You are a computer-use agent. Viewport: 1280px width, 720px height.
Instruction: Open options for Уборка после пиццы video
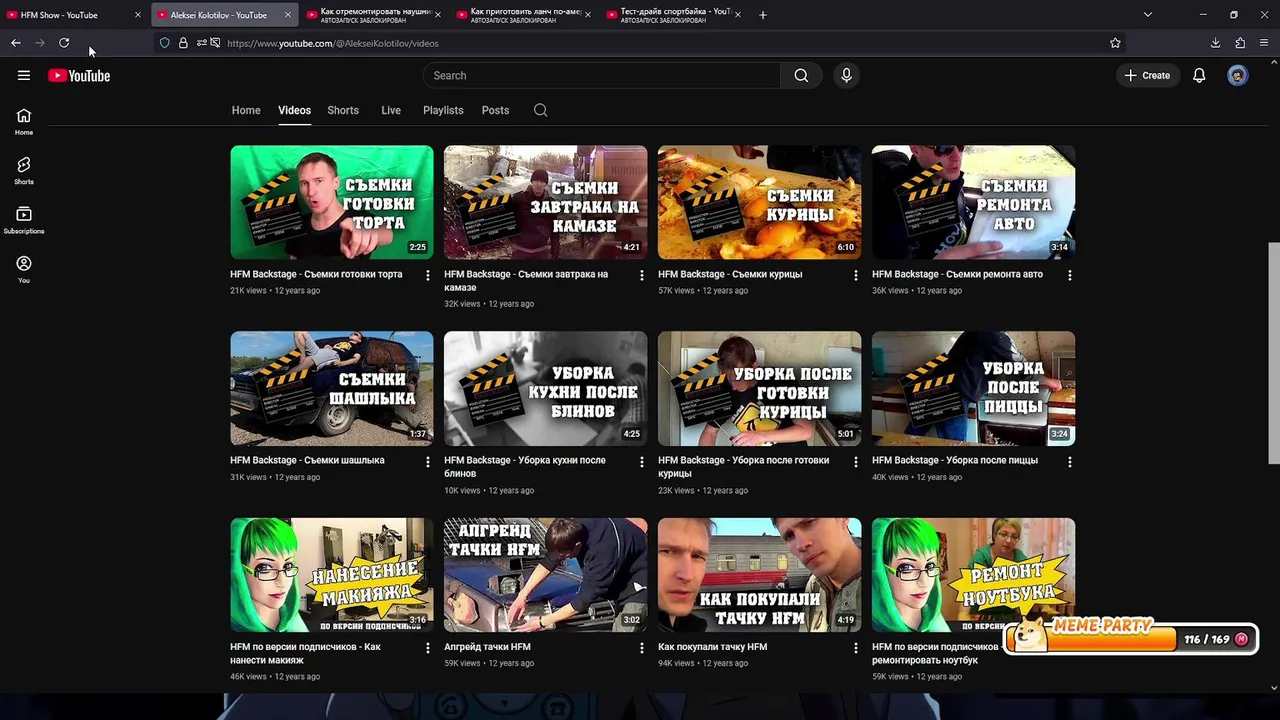point(1070,462)
